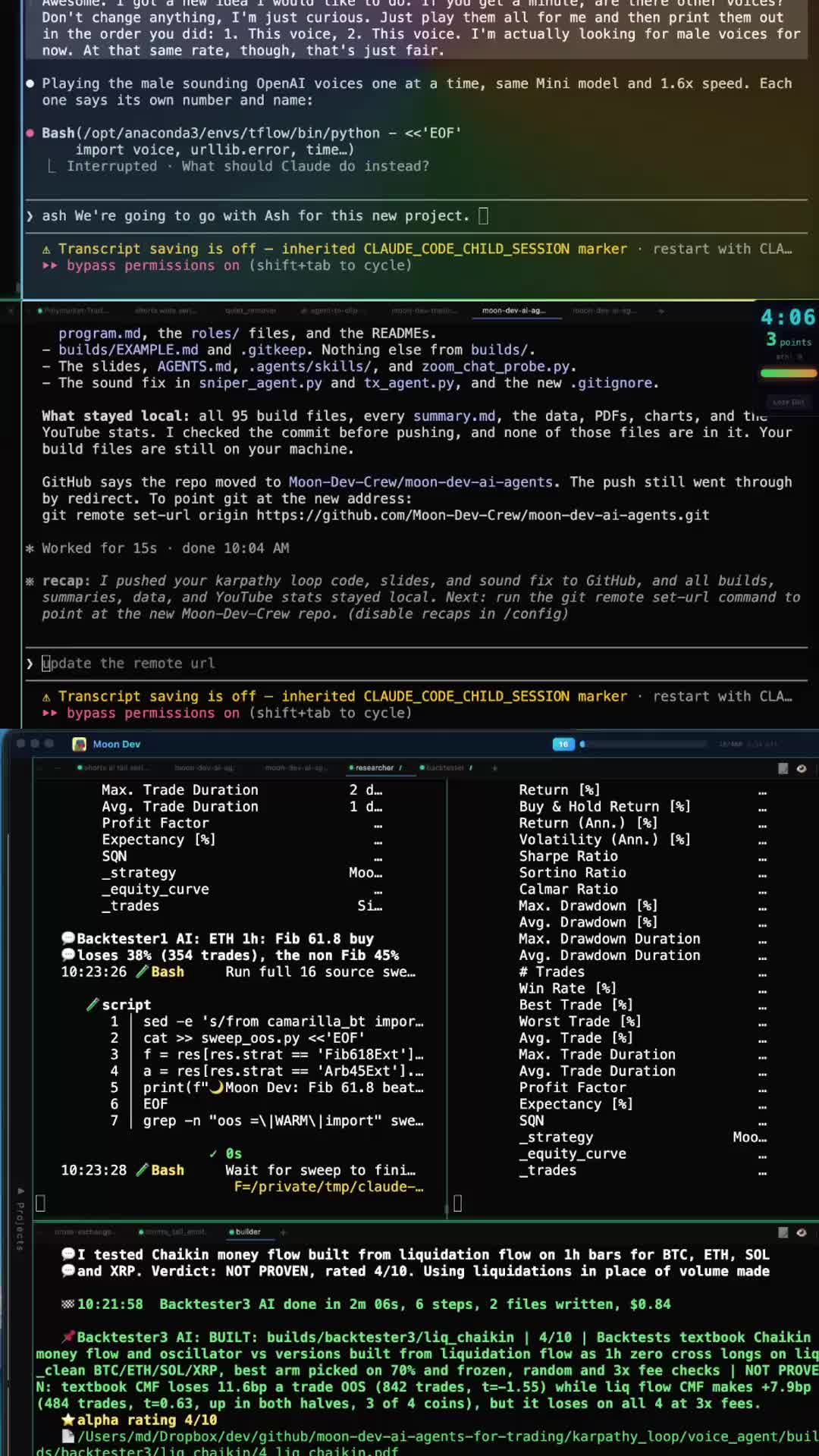Click the shorts ai tail tab in Moon Dev window
819x1456 pixels.
[111, 767]
